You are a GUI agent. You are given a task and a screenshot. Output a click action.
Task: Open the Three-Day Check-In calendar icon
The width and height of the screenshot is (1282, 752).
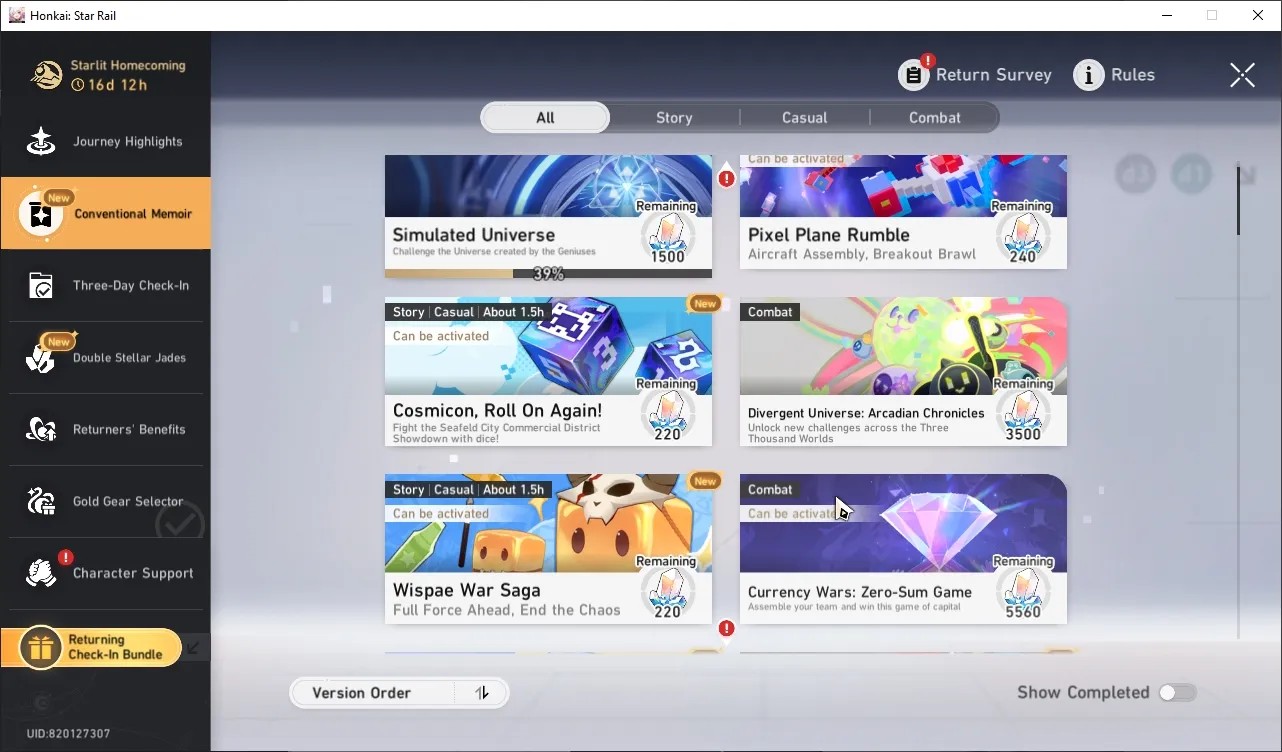point(41,286)
